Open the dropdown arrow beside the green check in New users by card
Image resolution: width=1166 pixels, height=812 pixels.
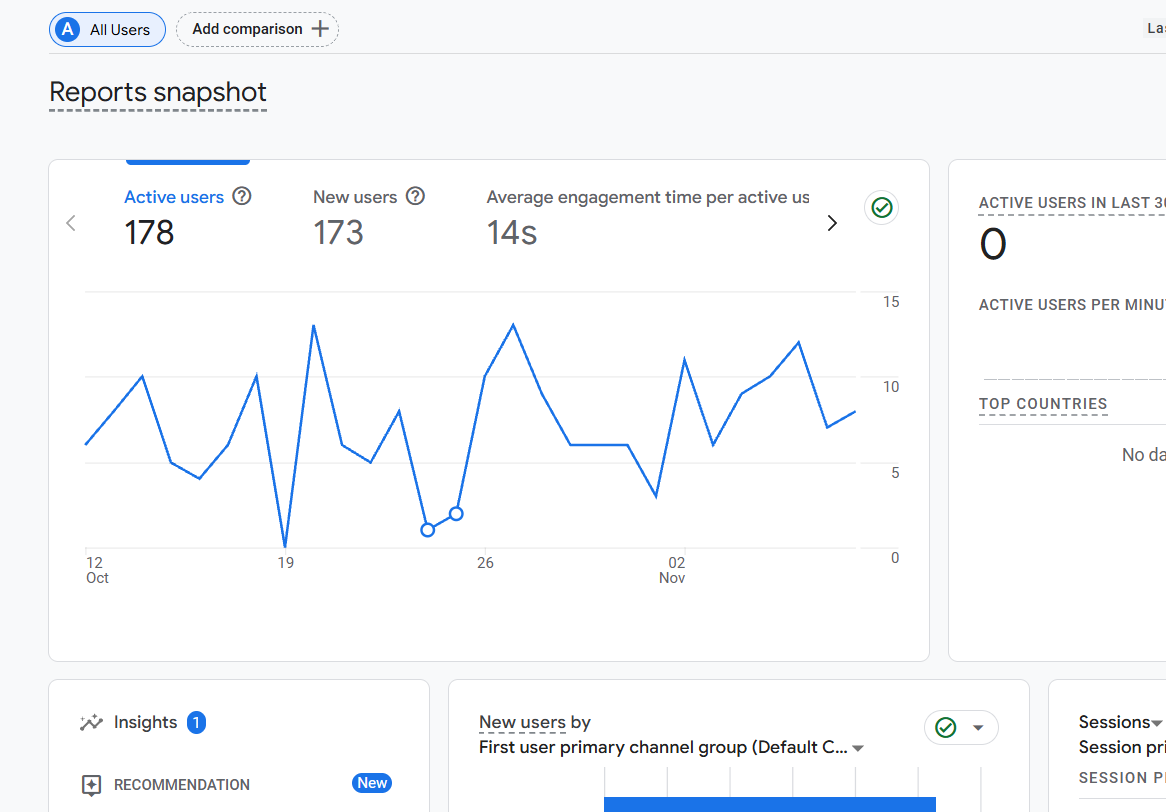979,728
